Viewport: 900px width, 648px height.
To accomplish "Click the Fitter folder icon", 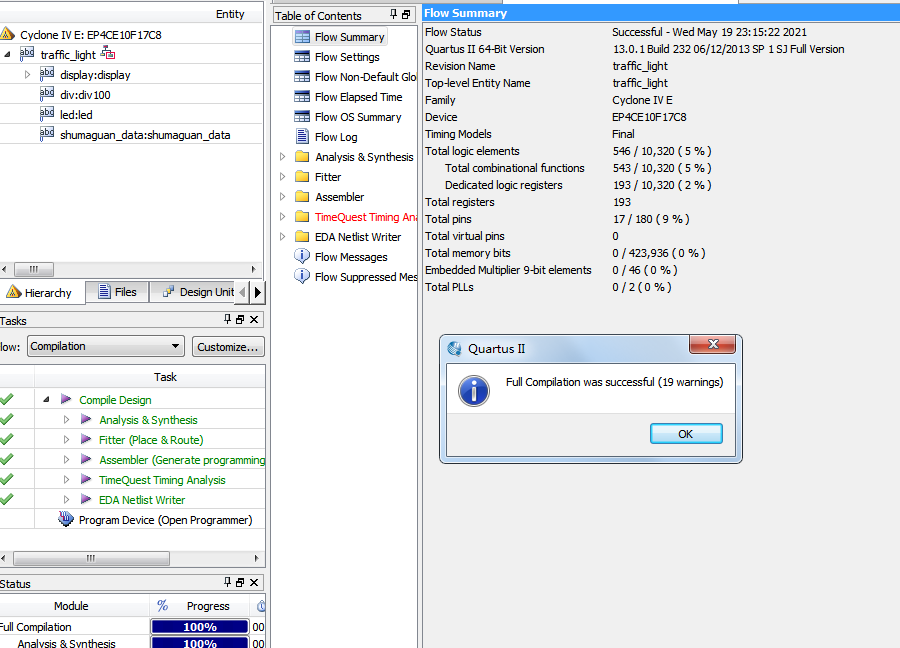I will 302,177.
